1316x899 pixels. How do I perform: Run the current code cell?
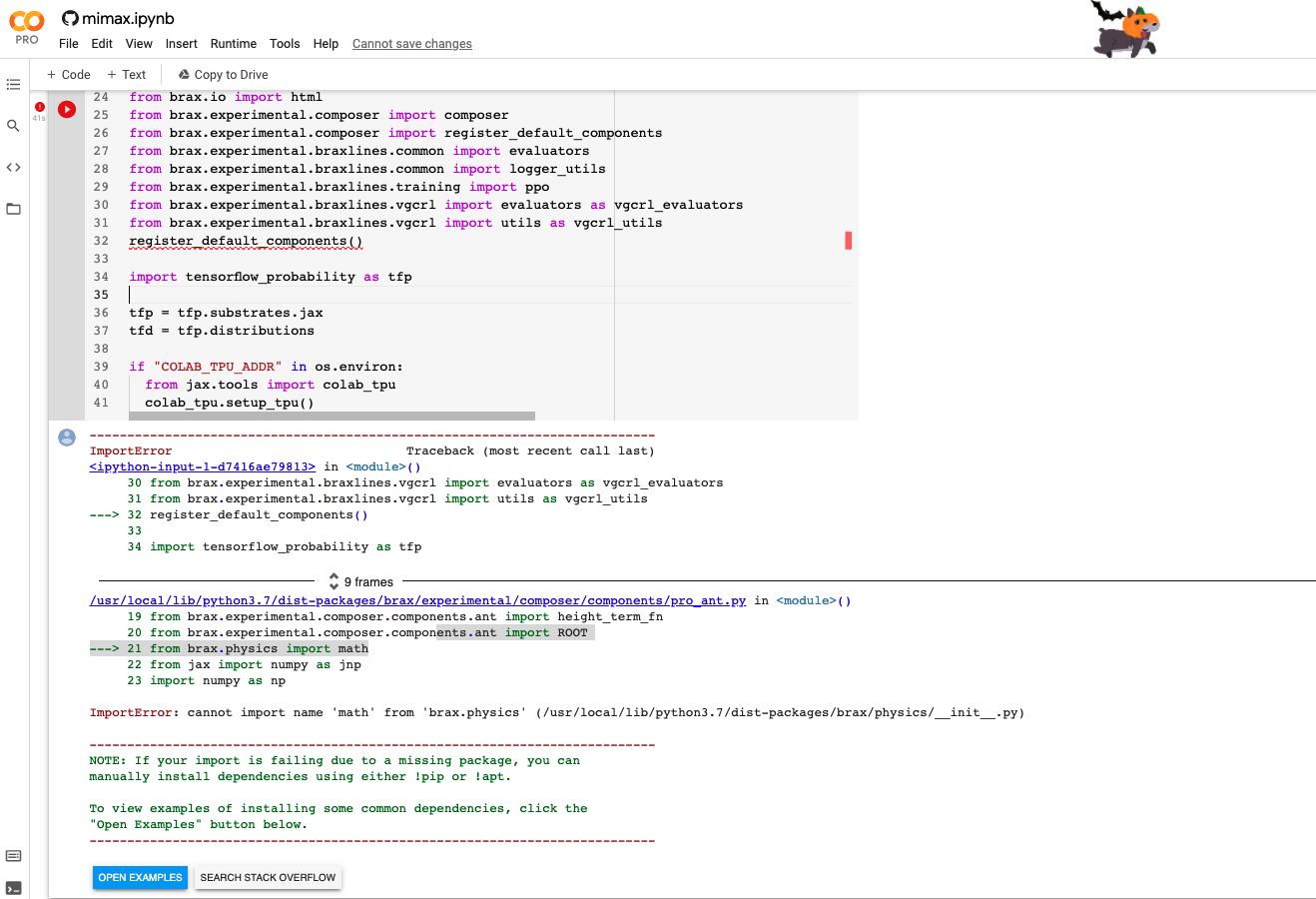[x=66, y=109]
